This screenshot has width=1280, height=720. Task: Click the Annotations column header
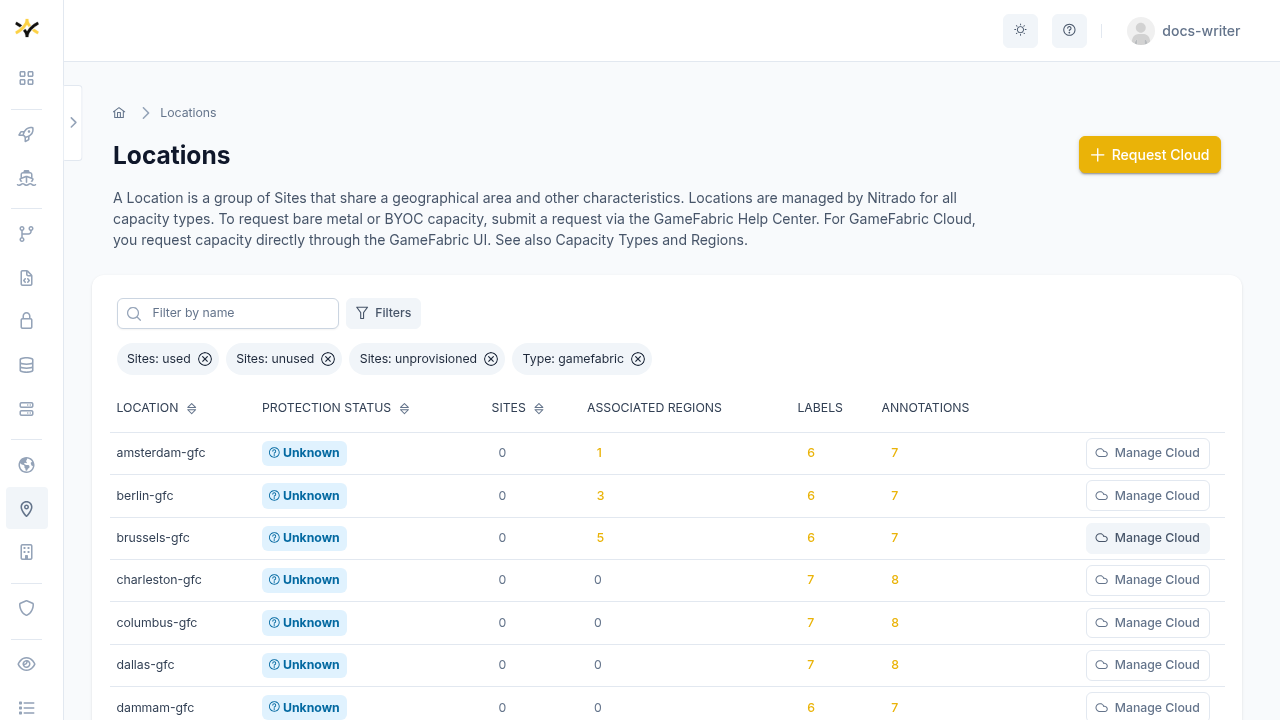(925, 408)
